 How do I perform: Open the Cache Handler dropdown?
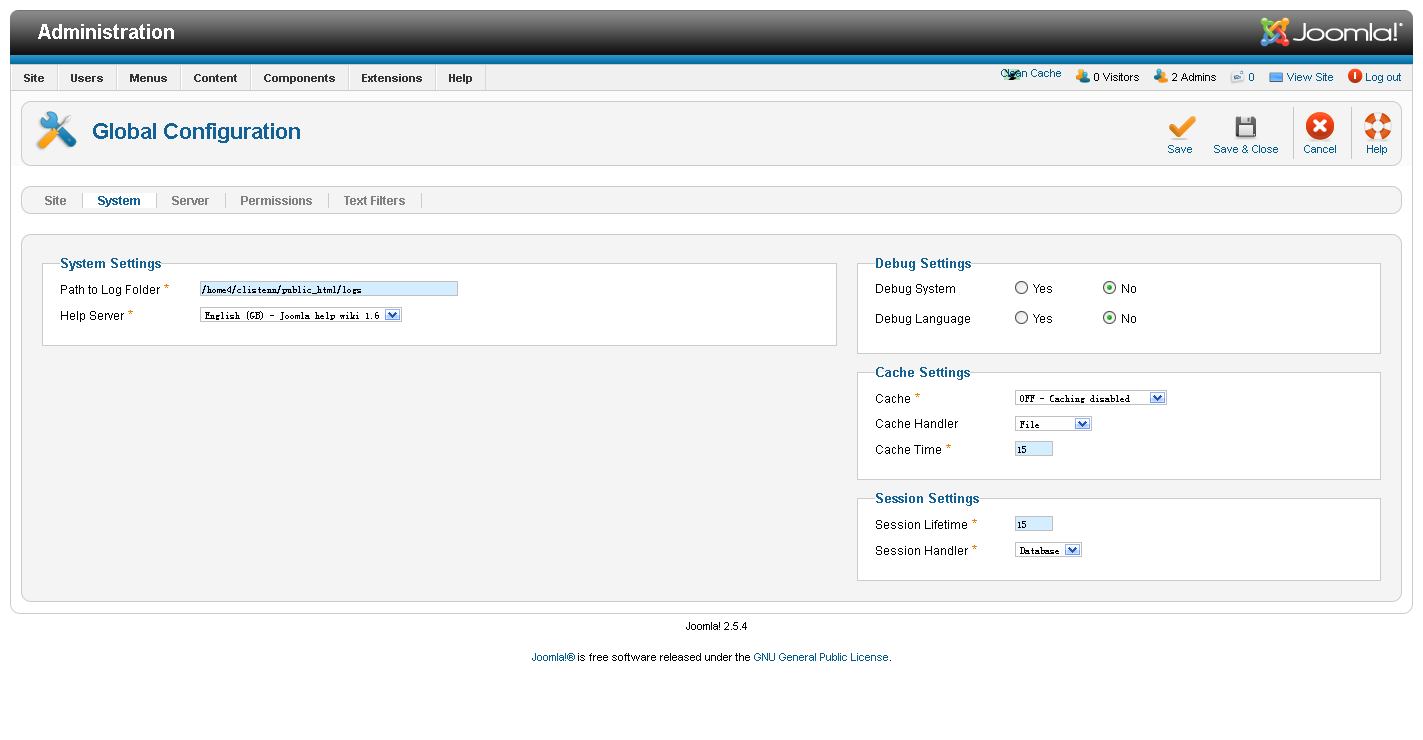coord(1052,424)
